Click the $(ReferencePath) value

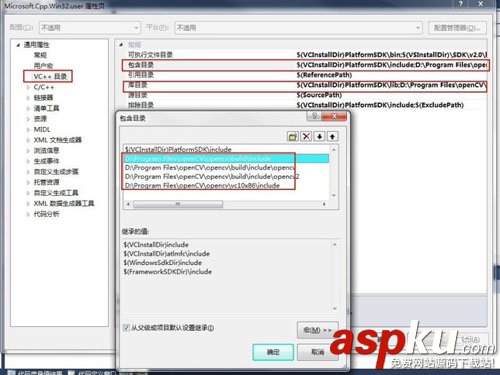click(324, 75)
